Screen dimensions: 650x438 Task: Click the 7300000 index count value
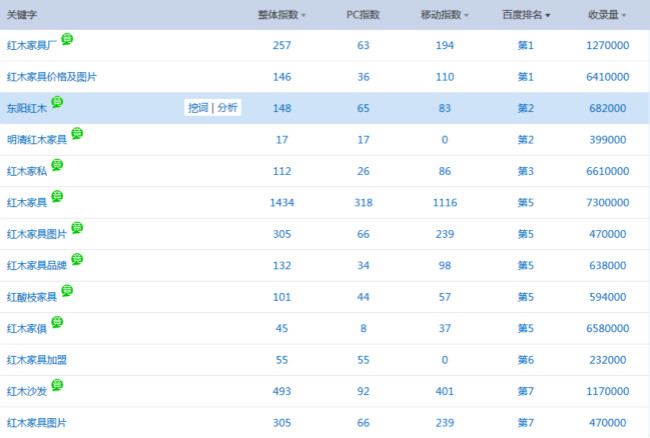(607, 203)
